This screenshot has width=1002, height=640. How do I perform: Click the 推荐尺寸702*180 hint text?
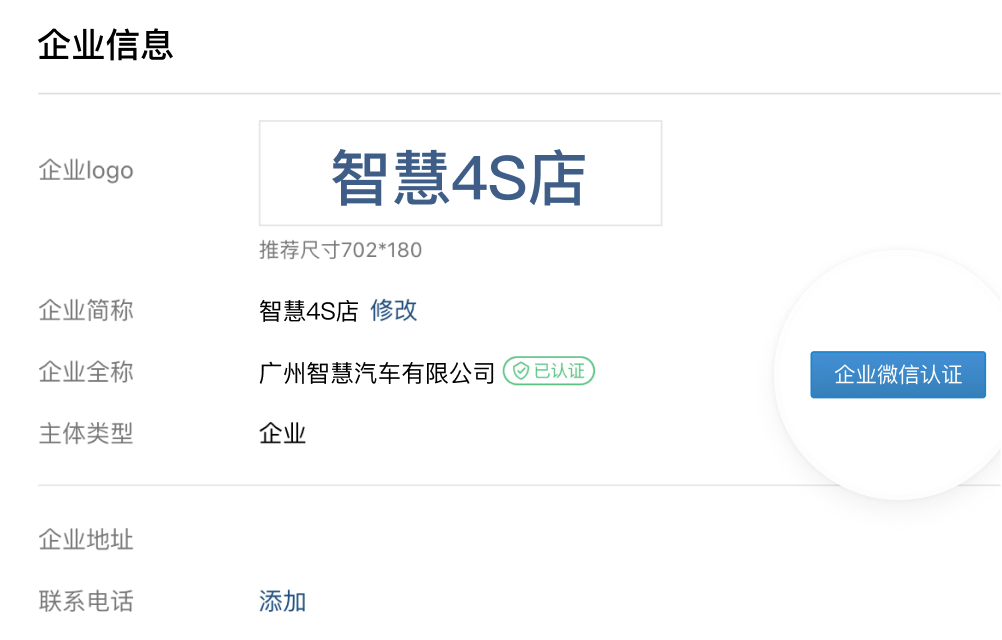[x=340, y=251]
